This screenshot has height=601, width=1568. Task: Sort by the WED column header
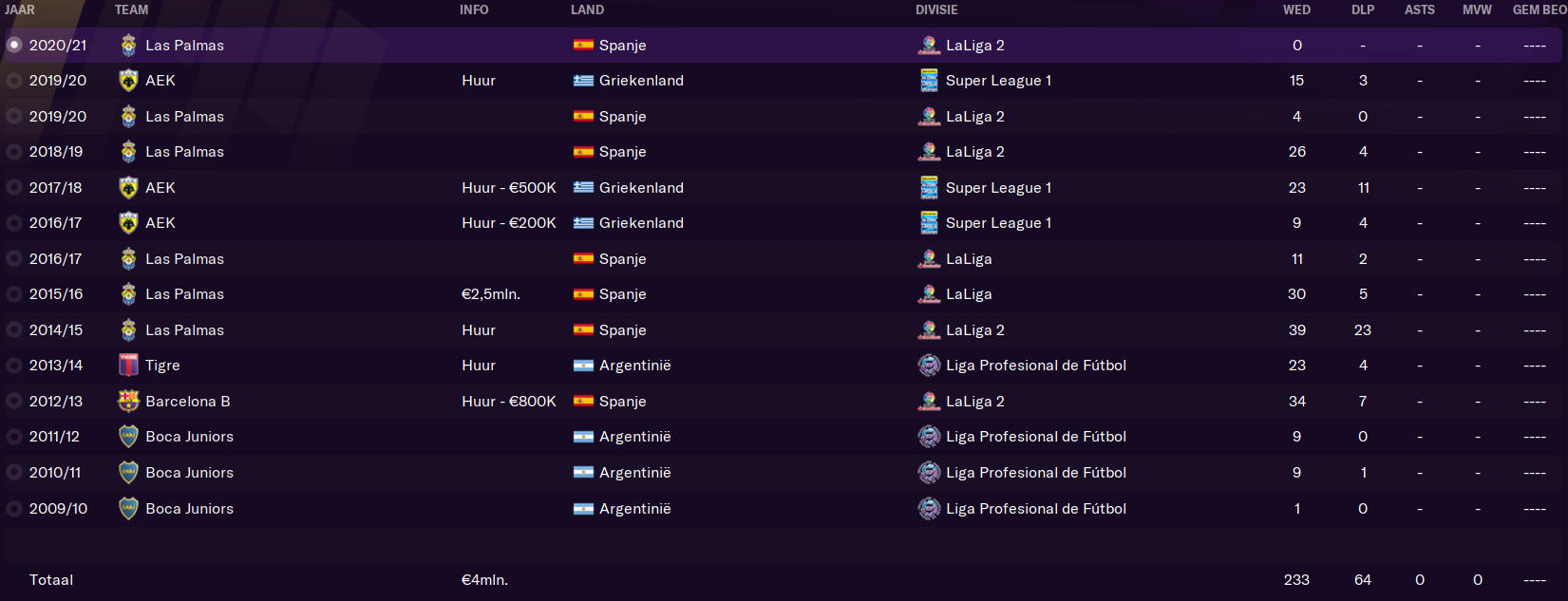pos(1296,9)
